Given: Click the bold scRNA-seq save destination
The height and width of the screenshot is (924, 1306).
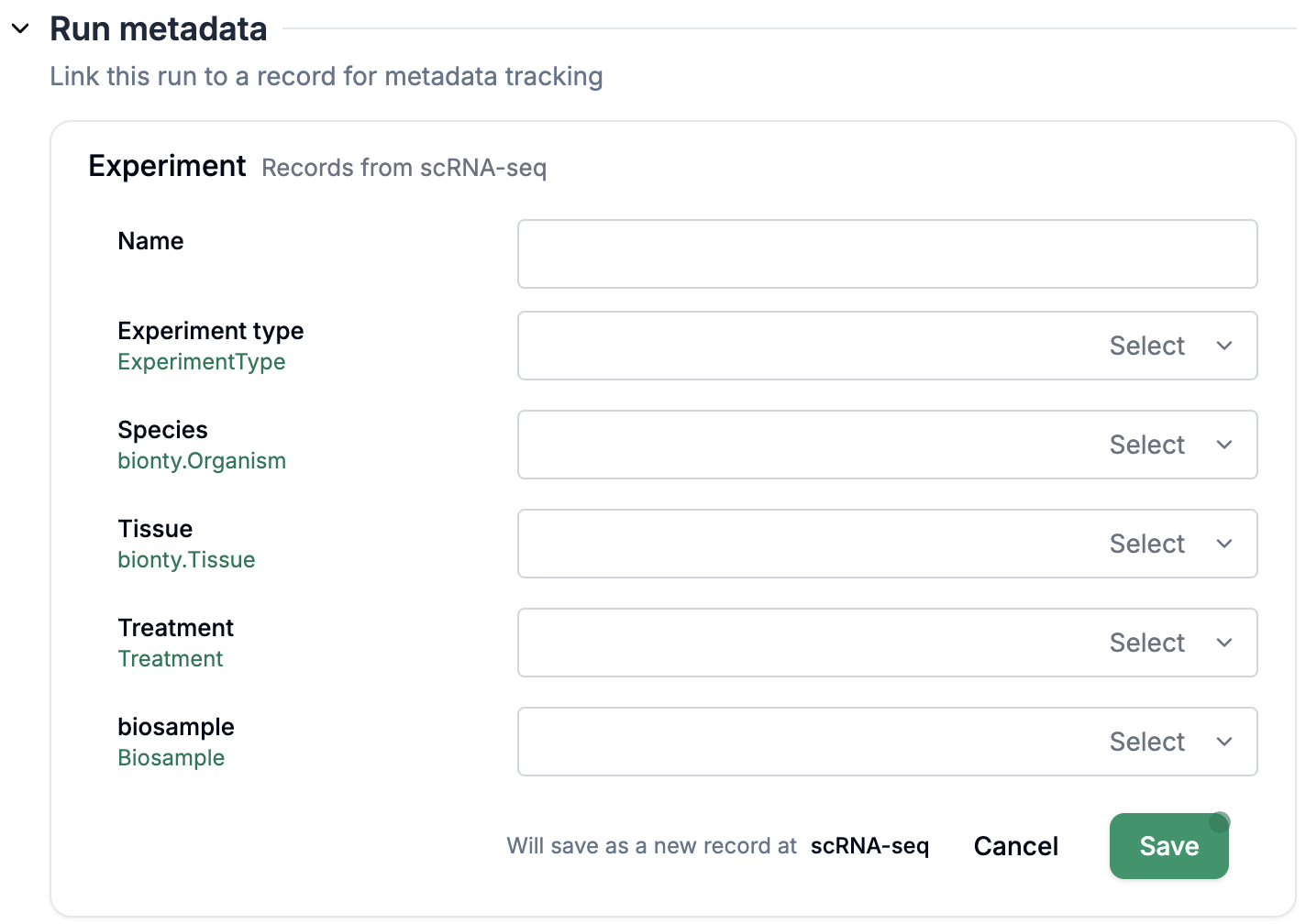Looking at the screenshot, I should point(869,846).
